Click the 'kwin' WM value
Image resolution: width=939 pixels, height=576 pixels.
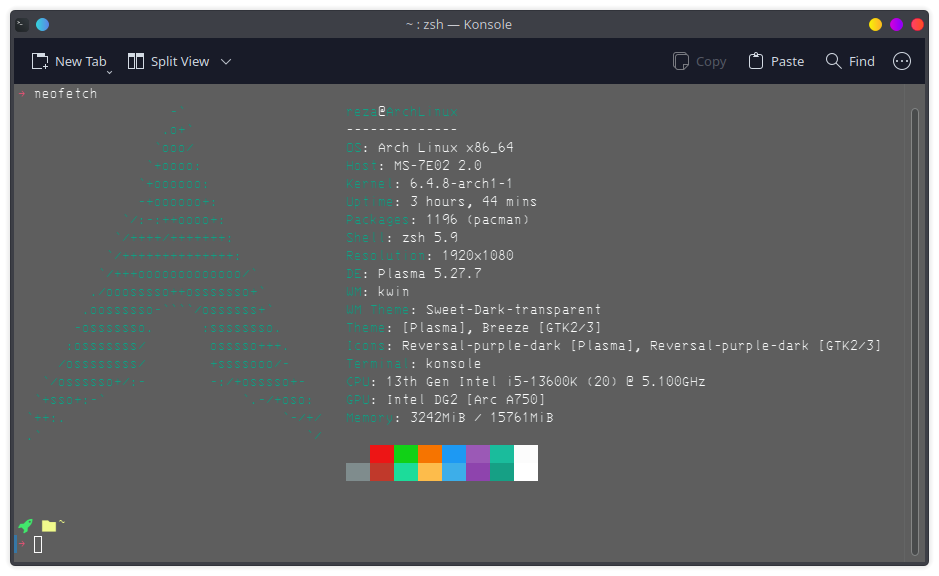click(393, 292)
